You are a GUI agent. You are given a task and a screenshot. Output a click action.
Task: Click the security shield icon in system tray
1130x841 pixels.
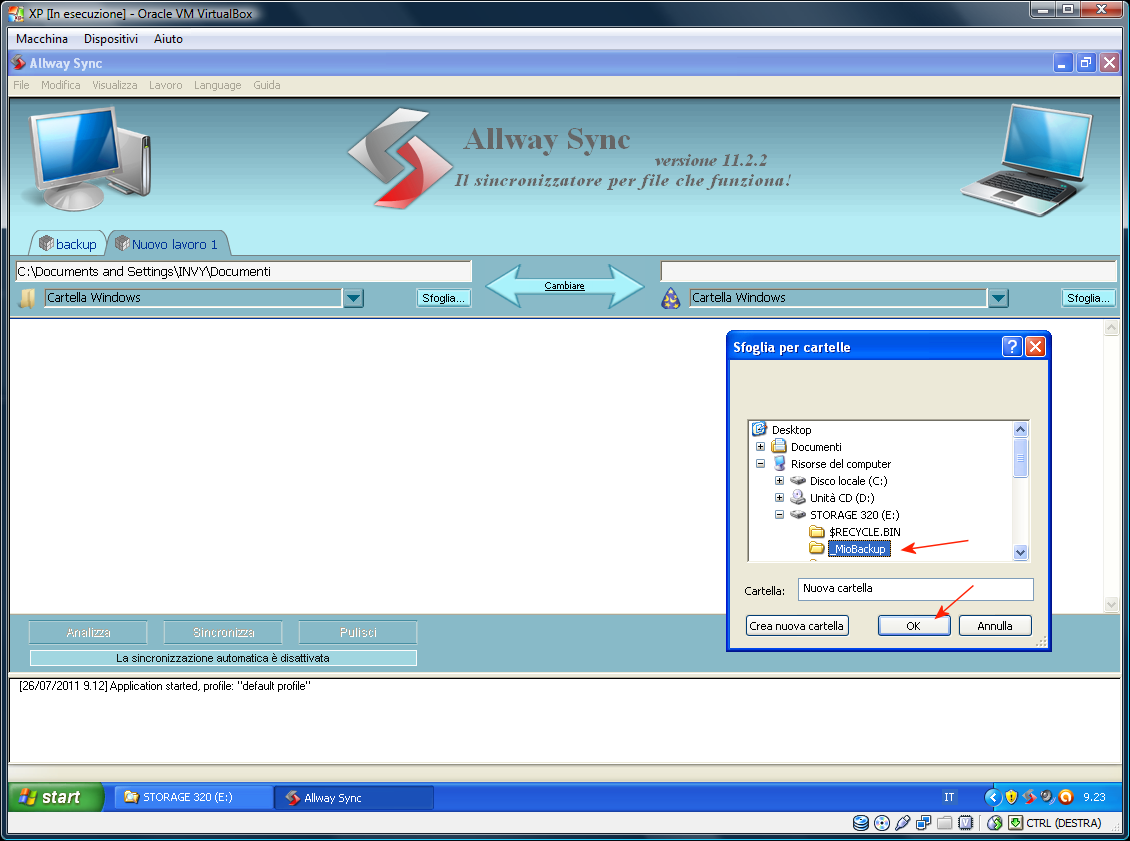click(1011, 797)
